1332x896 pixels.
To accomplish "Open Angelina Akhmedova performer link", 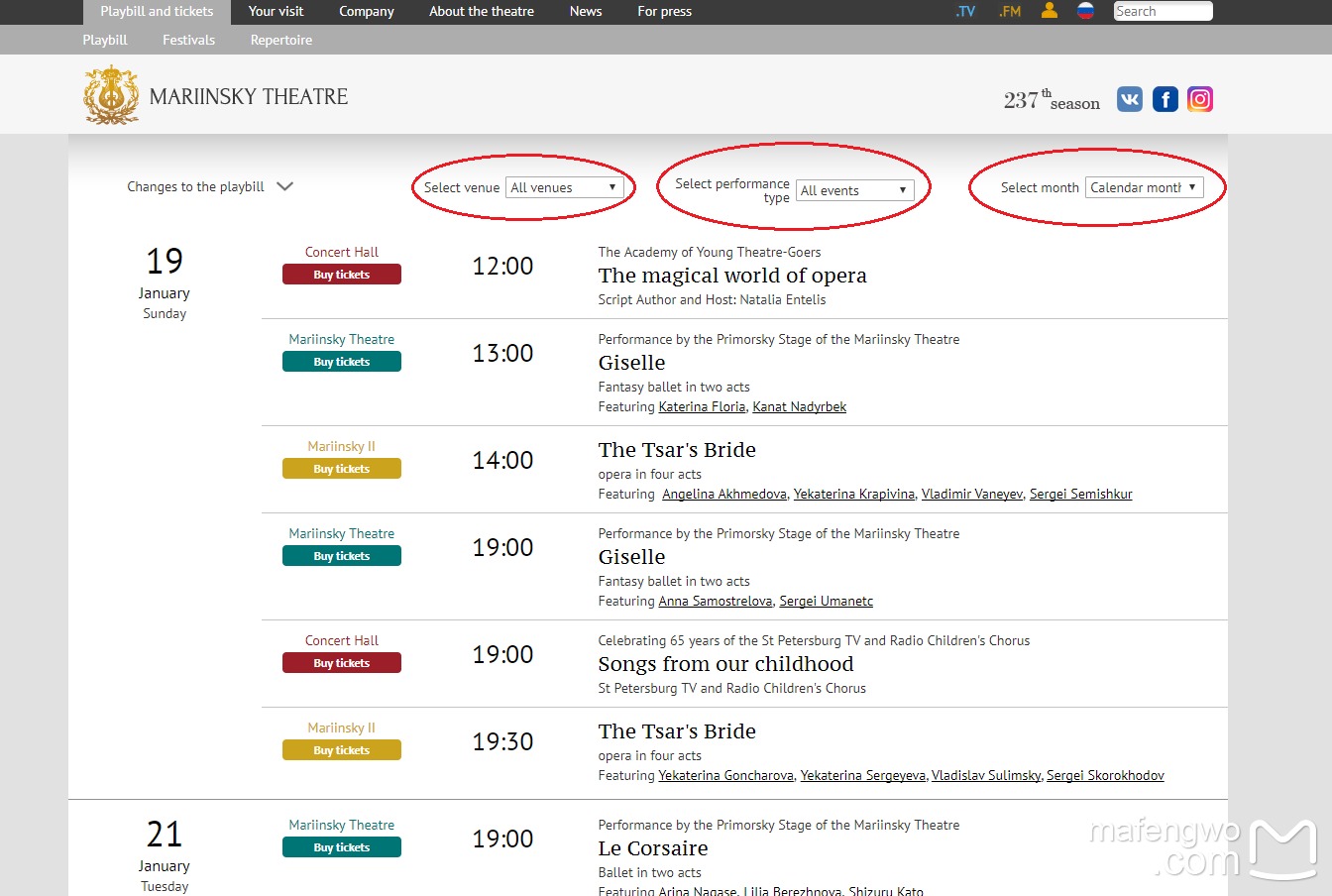I will (724, 494).
